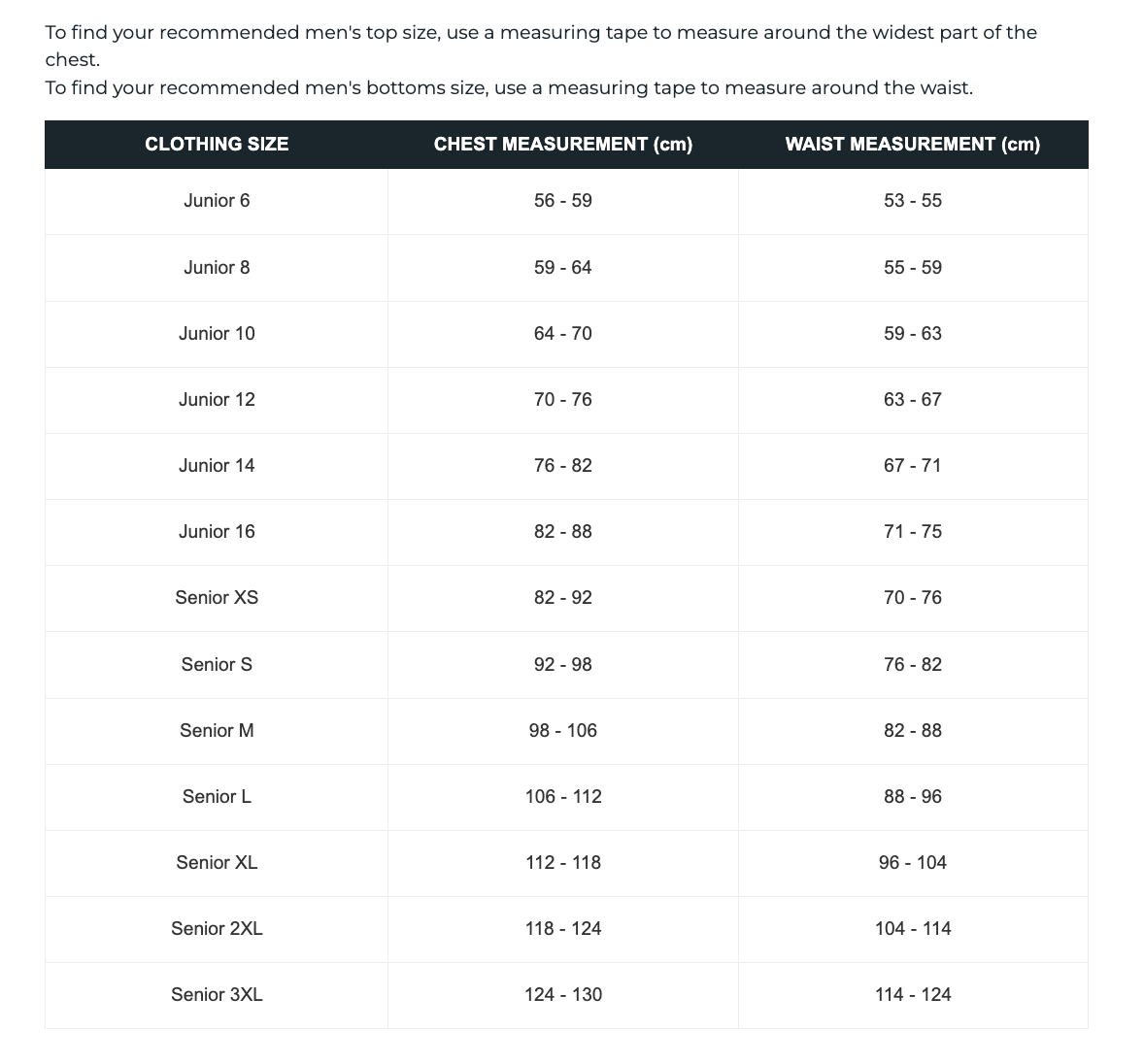
Task: Select waist measurement 88 - 96
Action: (913, 797)
